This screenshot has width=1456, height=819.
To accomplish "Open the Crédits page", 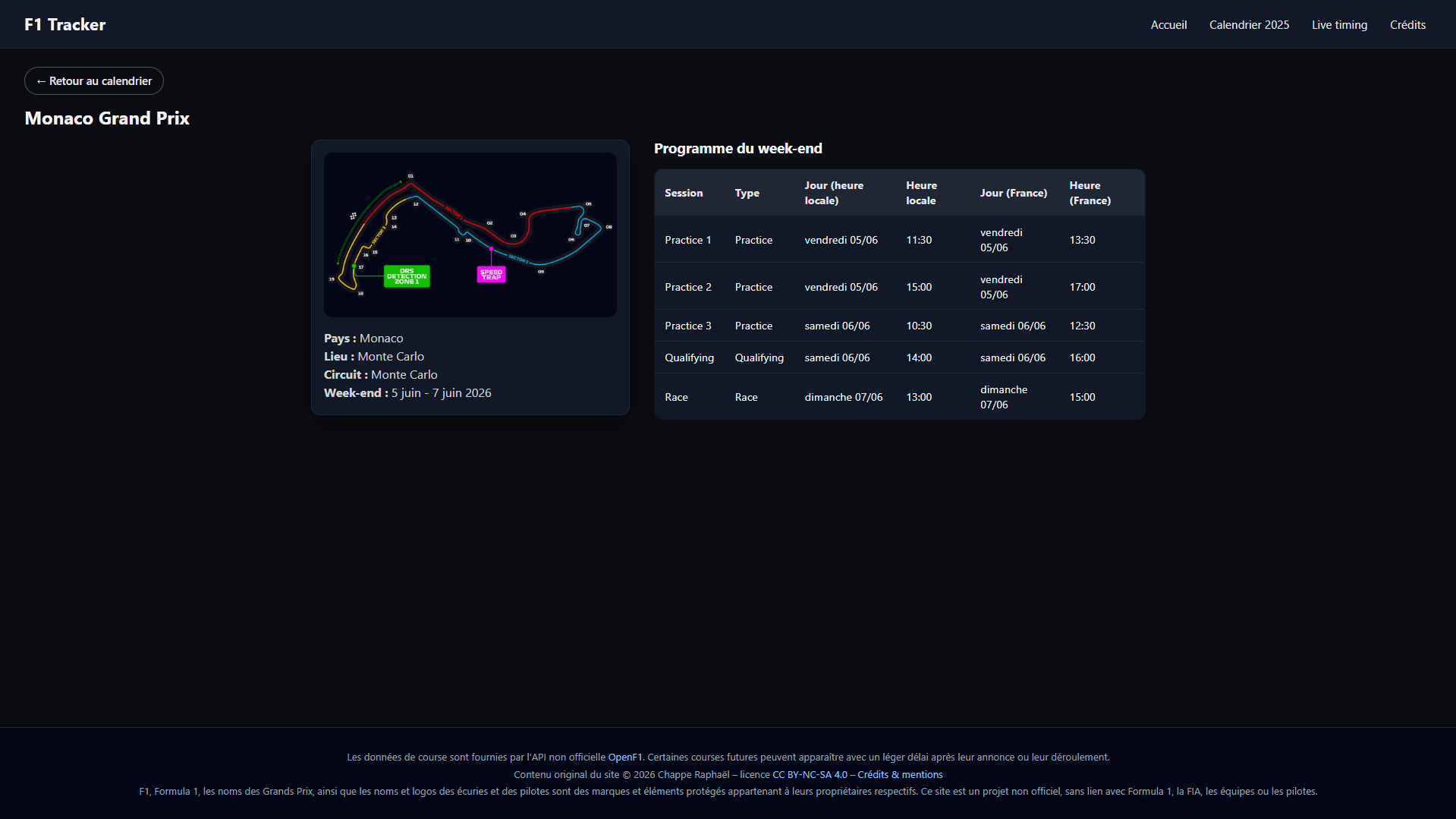I will point(1407,24).
